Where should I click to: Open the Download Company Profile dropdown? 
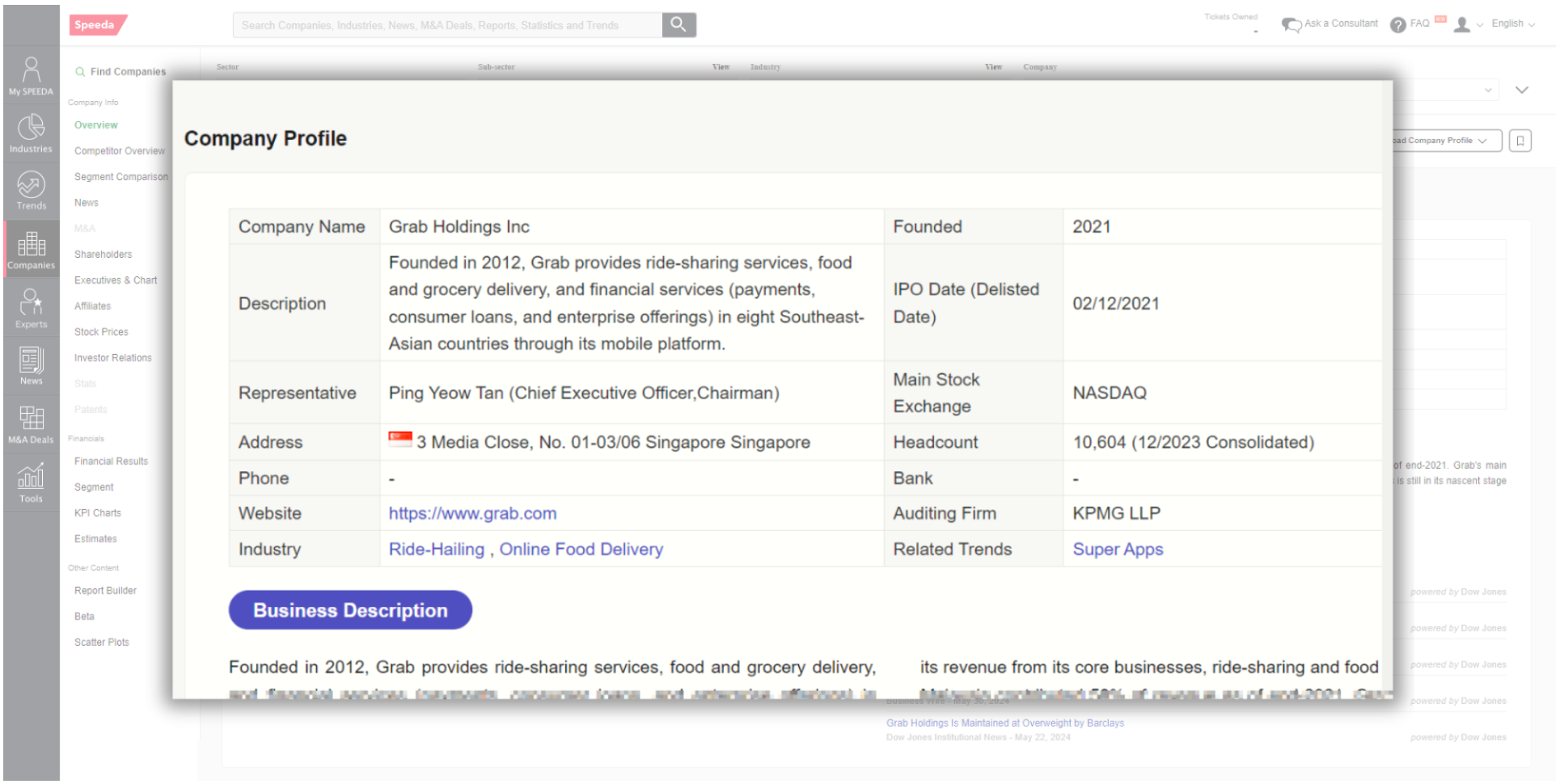[x=1445, y=141]
